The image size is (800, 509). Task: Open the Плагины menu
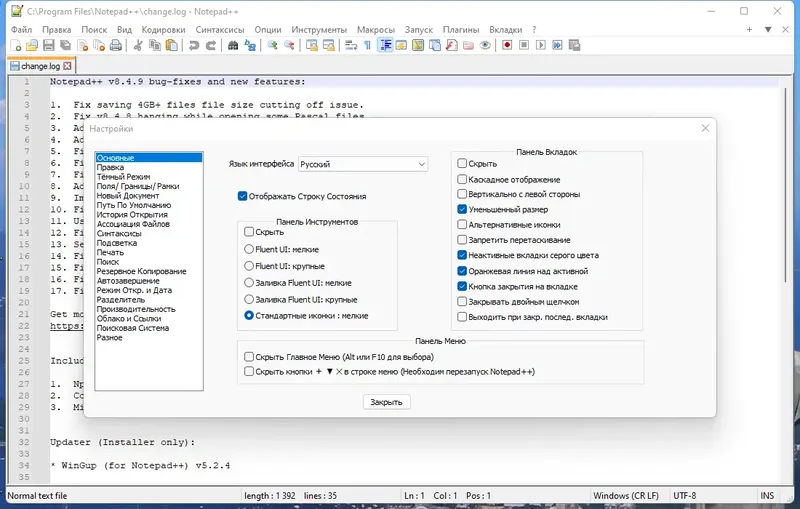click(461, 30)
